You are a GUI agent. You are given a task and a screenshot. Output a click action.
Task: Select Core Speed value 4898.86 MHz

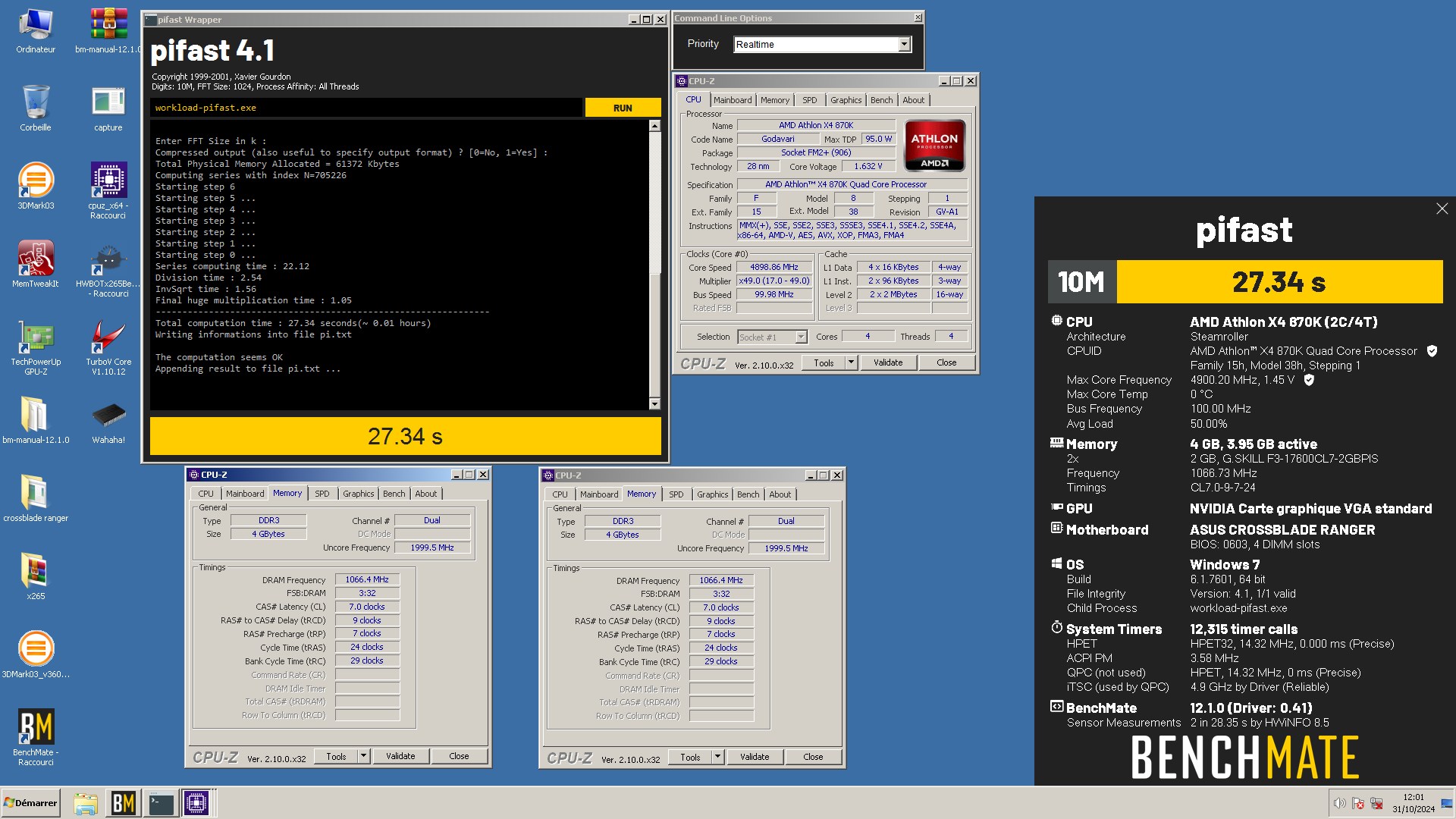[x=774, y=267]
